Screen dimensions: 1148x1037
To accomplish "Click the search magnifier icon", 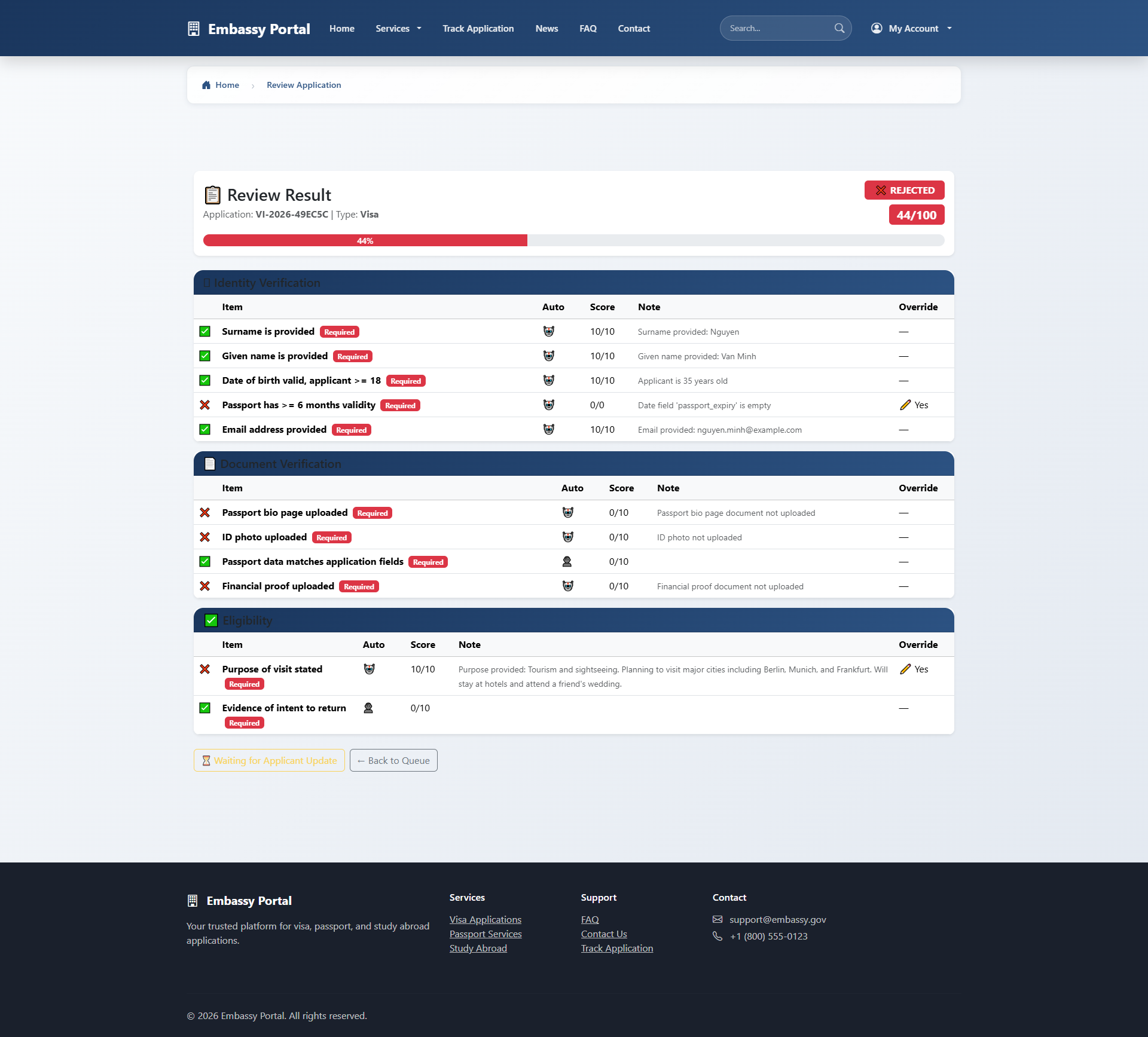I will coord(839,28).
